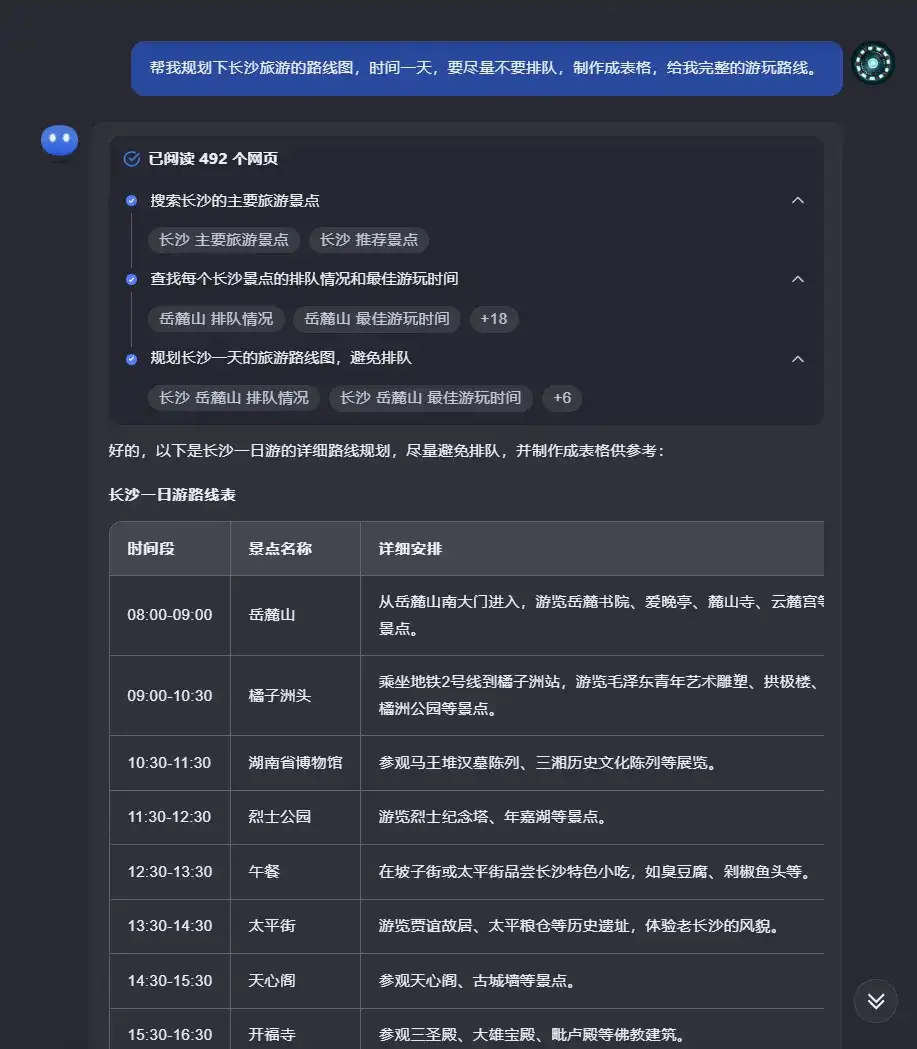
Task: Click the 14:30-15:30 time cell
Action: (x=170, y=981)
